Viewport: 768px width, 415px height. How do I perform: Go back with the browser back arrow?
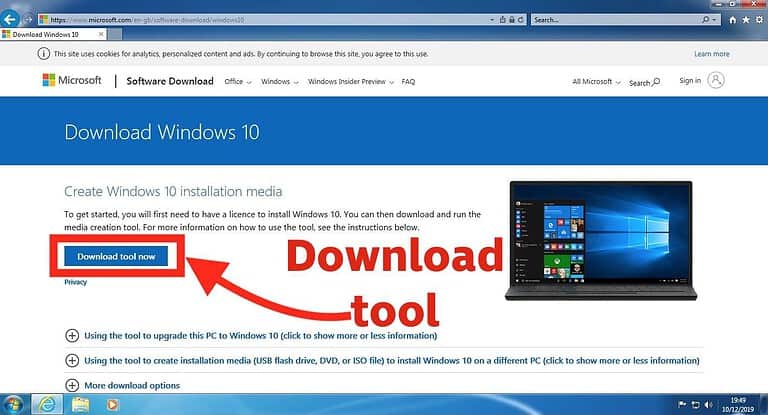click(9, 20)
